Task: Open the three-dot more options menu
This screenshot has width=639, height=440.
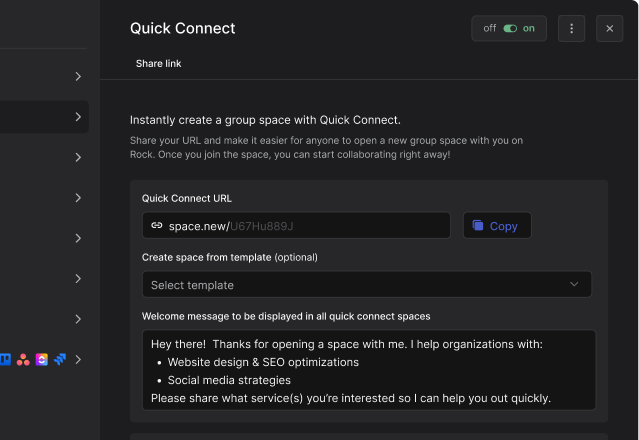Action: click(571, 29)
